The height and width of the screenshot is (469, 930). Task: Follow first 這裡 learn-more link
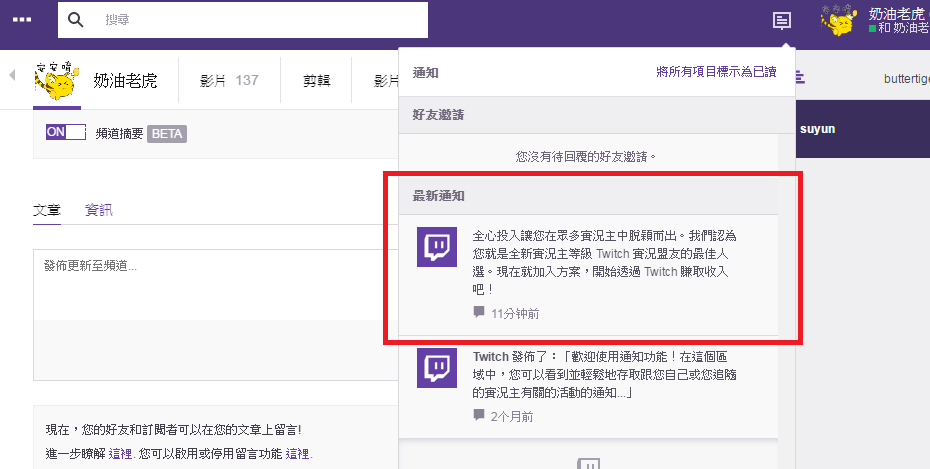coord(120,454)
